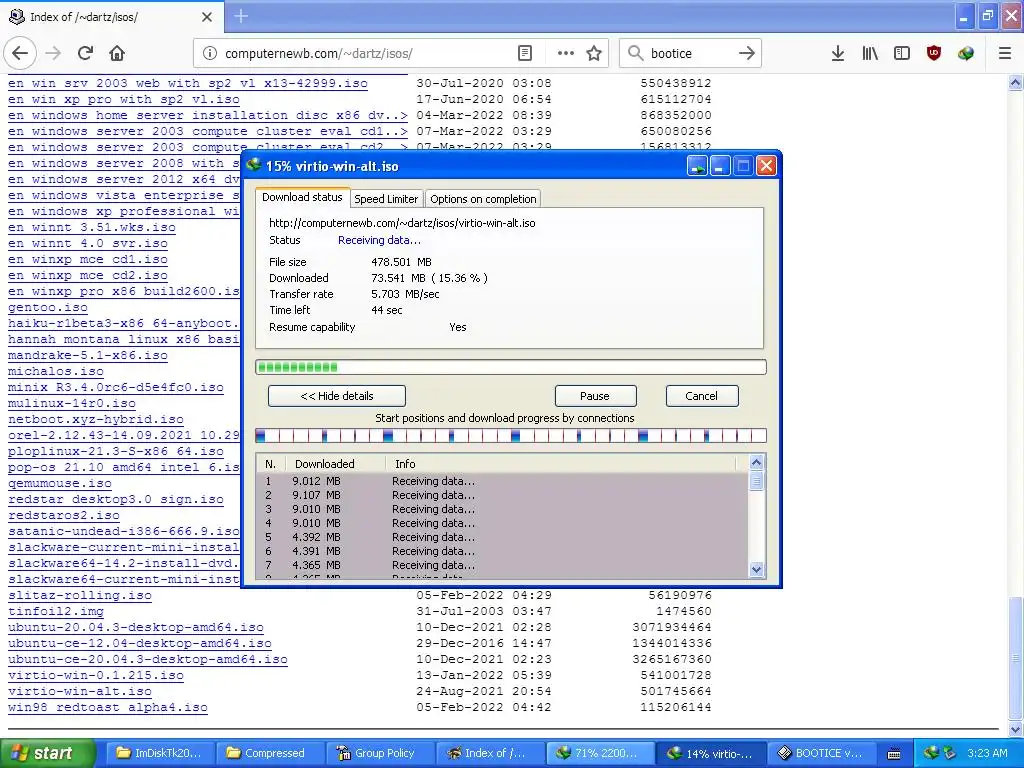Screen dimensions: 1024x768
Task: Switch to Group Policy taskbar window
Action: point(381,754)
